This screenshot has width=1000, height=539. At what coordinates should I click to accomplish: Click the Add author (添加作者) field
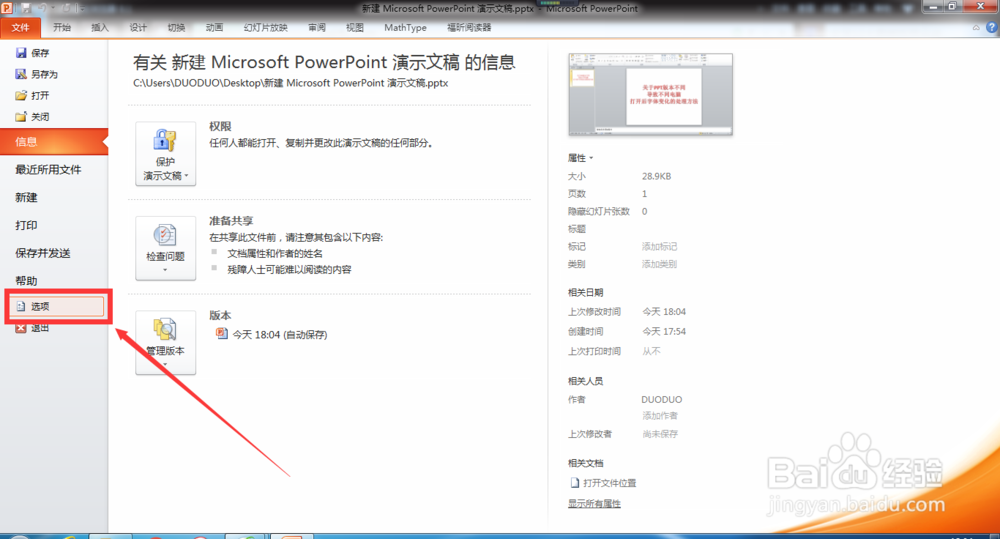[x=660, y=416]
